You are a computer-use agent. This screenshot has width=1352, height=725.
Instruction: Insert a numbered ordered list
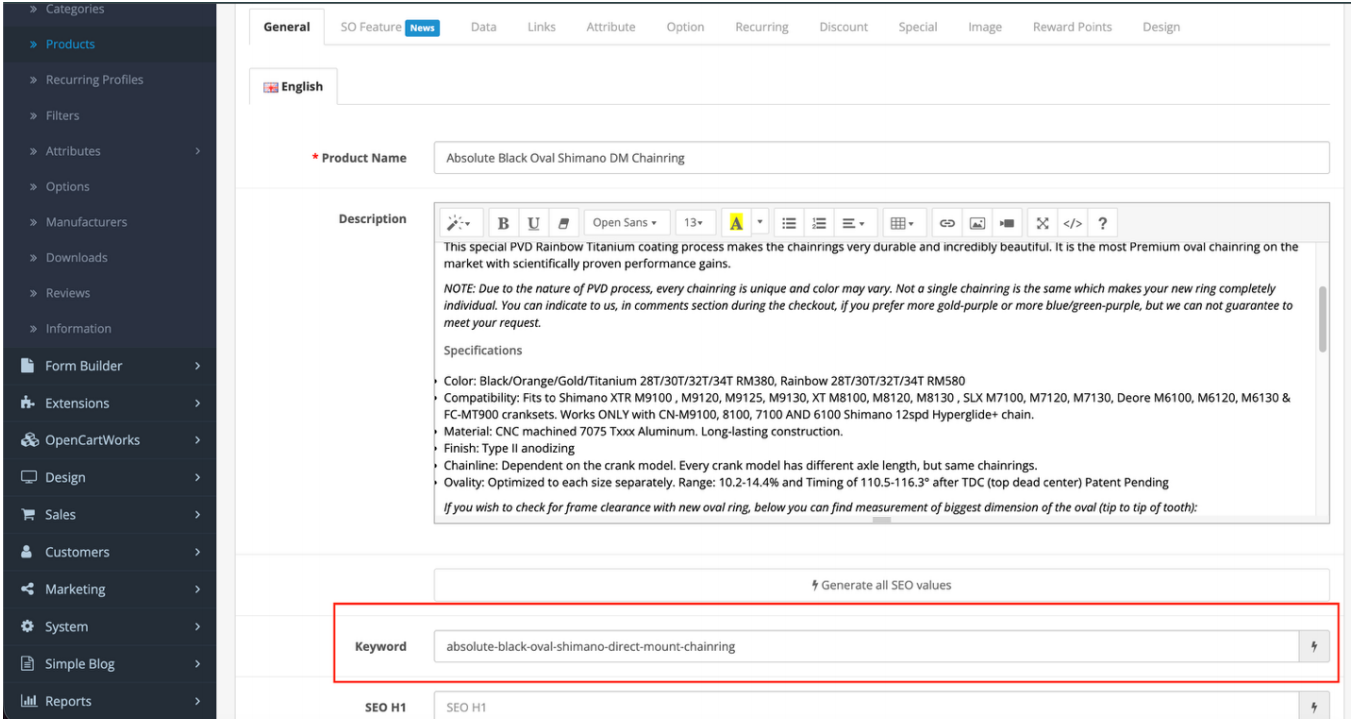click(819, 222)
